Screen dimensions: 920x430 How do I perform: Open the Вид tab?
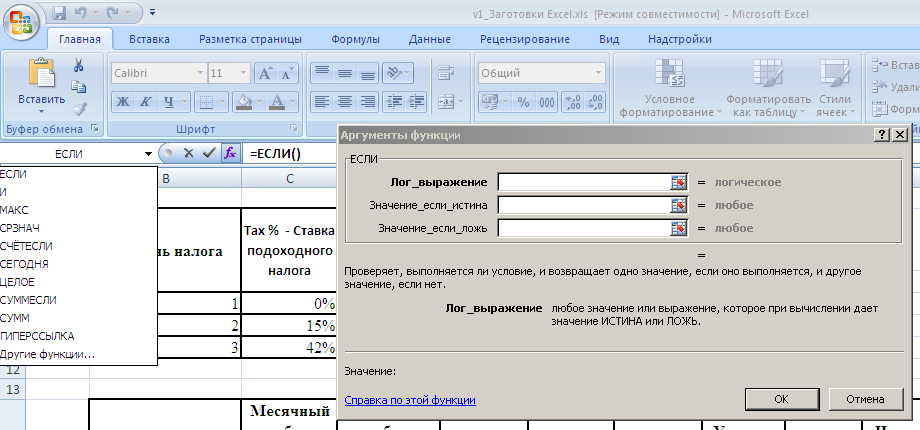609,39
